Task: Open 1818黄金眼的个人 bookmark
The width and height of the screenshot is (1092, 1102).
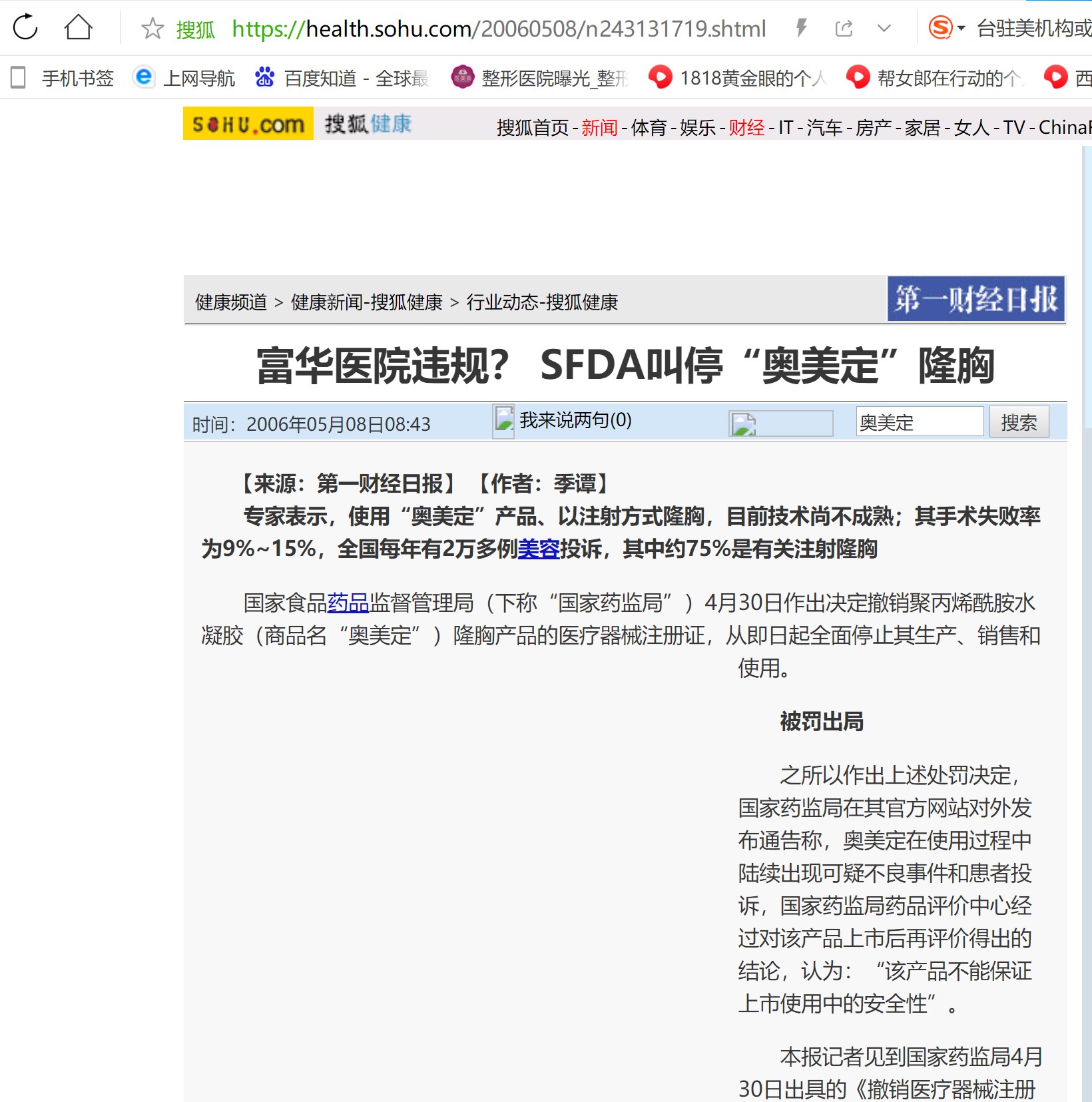Action: [x=738, y=78]
